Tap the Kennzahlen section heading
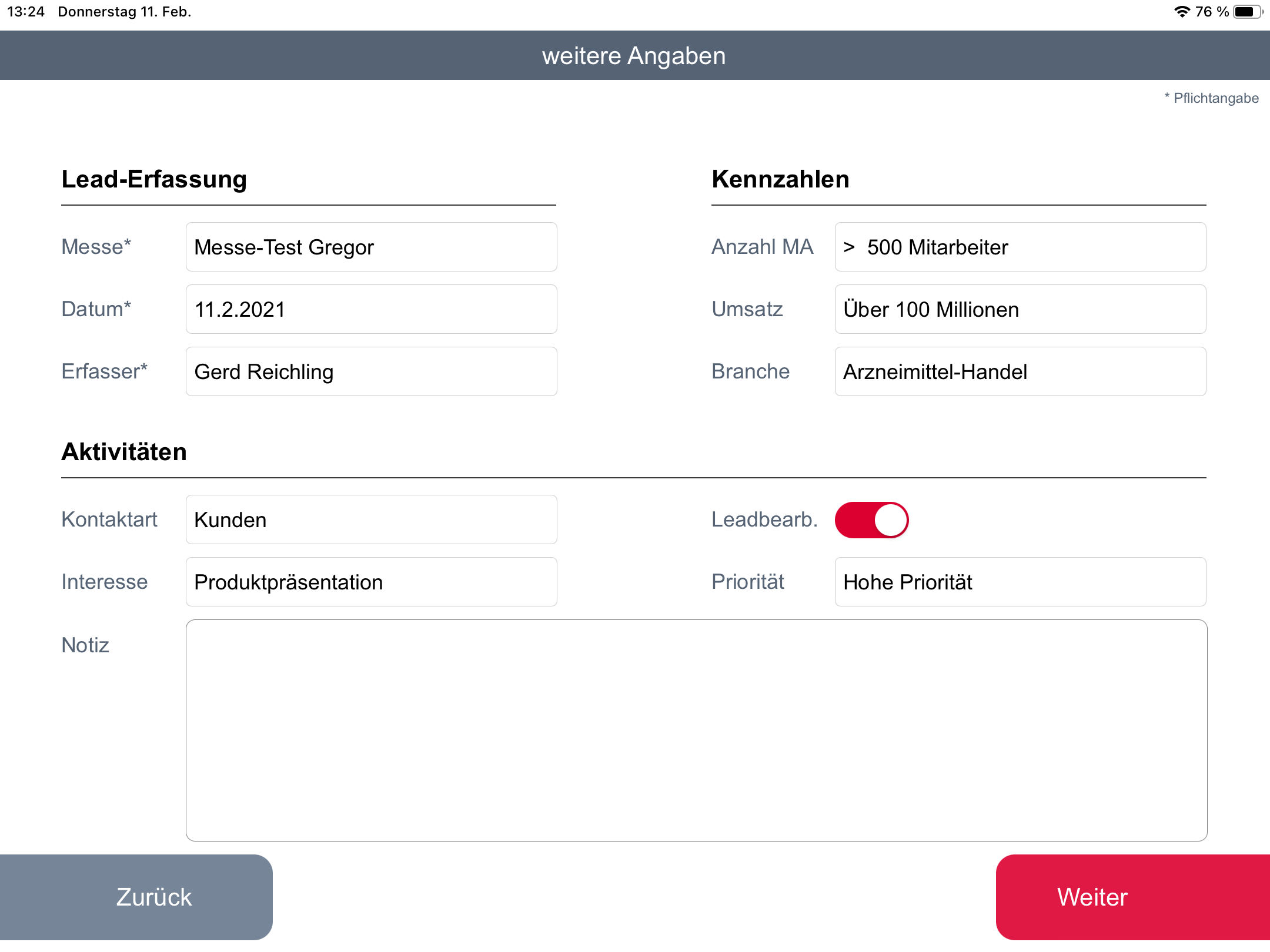The image size is (1270, 952). [x=780, y=179]
